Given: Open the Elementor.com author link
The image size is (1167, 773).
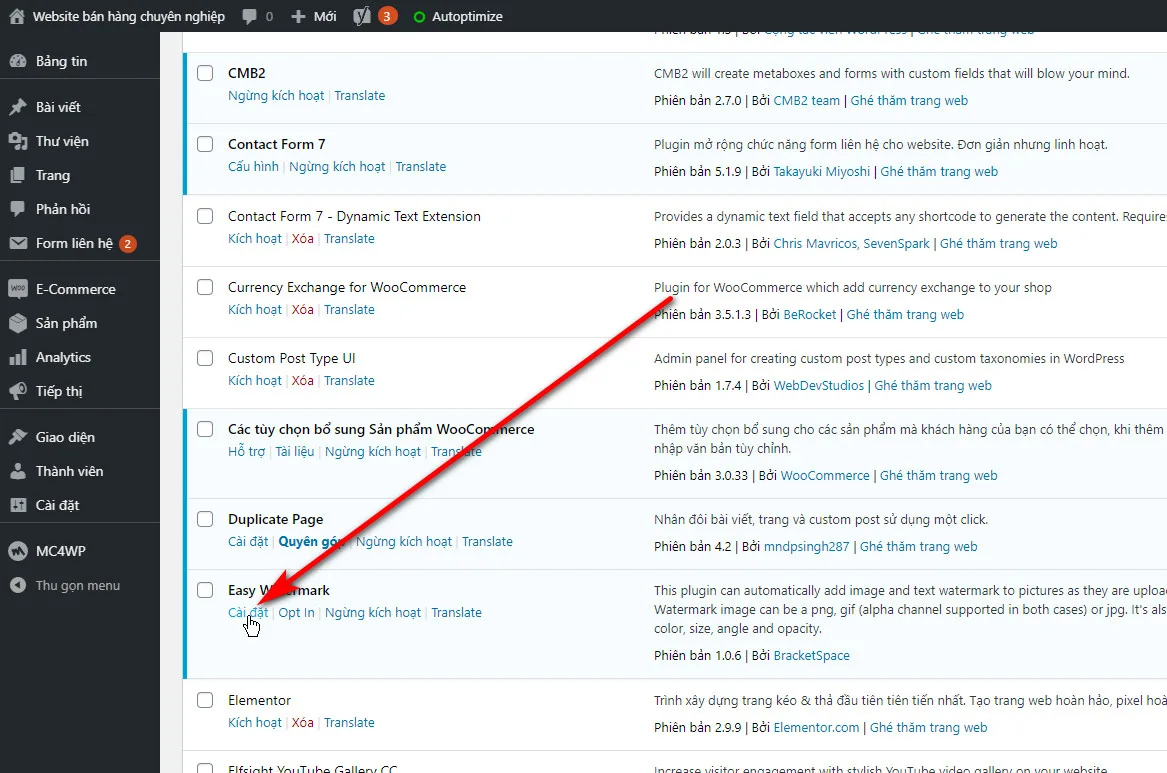Looking at the screenshot, I should 816,728.
